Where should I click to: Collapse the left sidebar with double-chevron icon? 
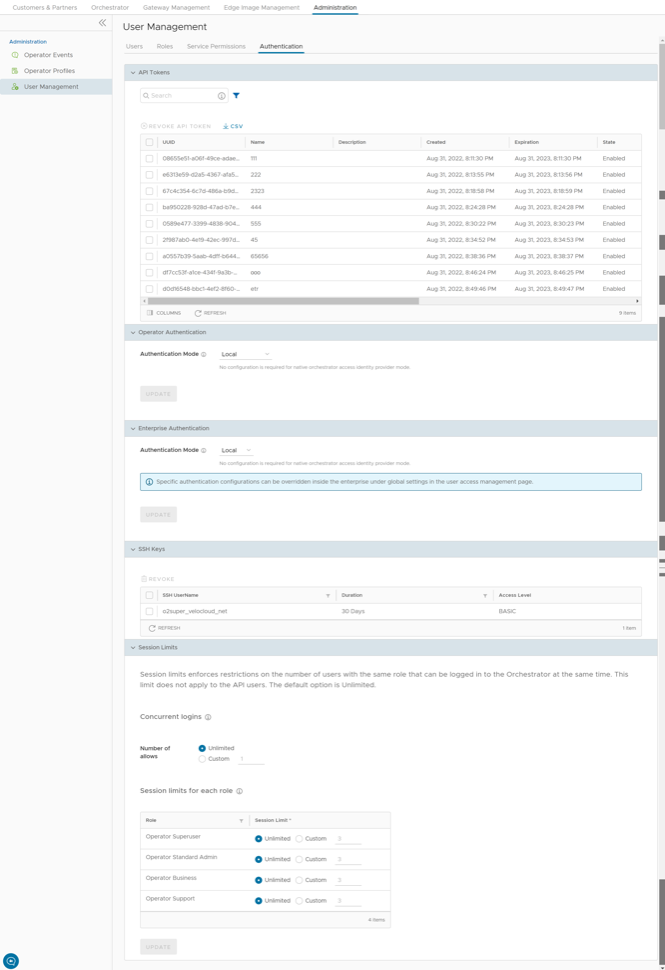102,22
